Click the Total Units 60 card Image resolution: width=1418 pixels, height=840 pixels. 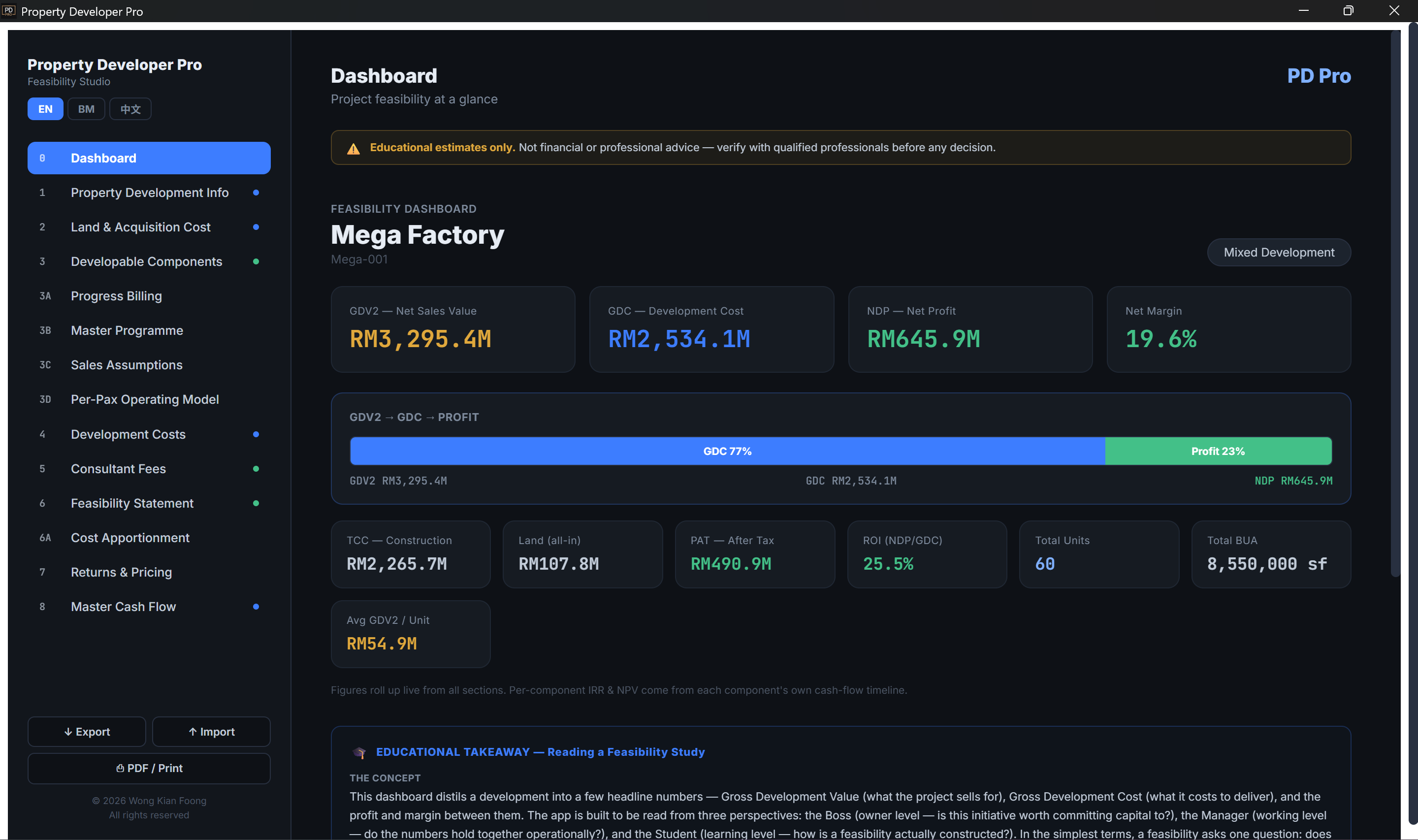coord(1099,555)
